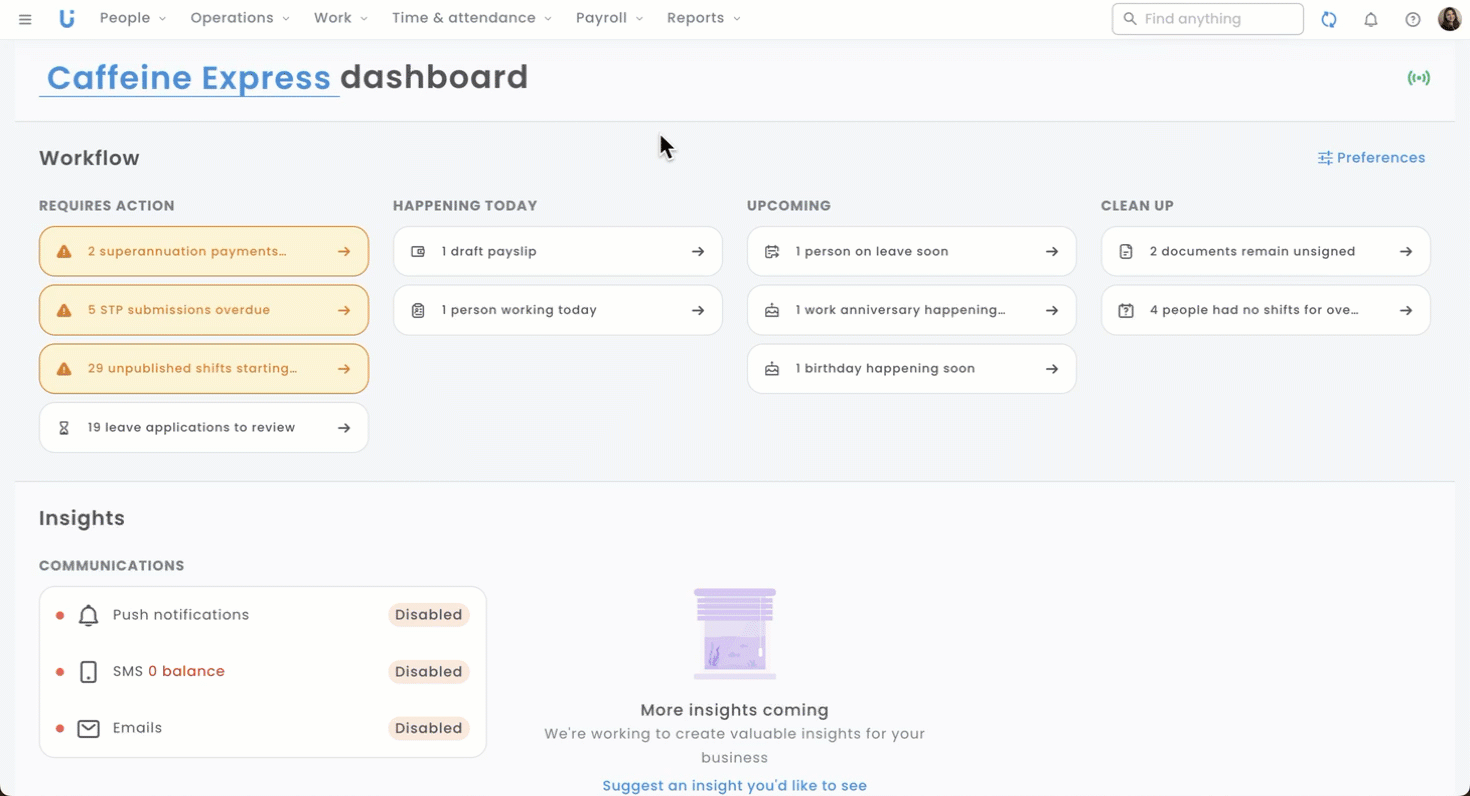Image resolution: width=1470 pixels, height=796 pixels.
Task: Expand the People dropdown menu
Action: tap(133, 18)
